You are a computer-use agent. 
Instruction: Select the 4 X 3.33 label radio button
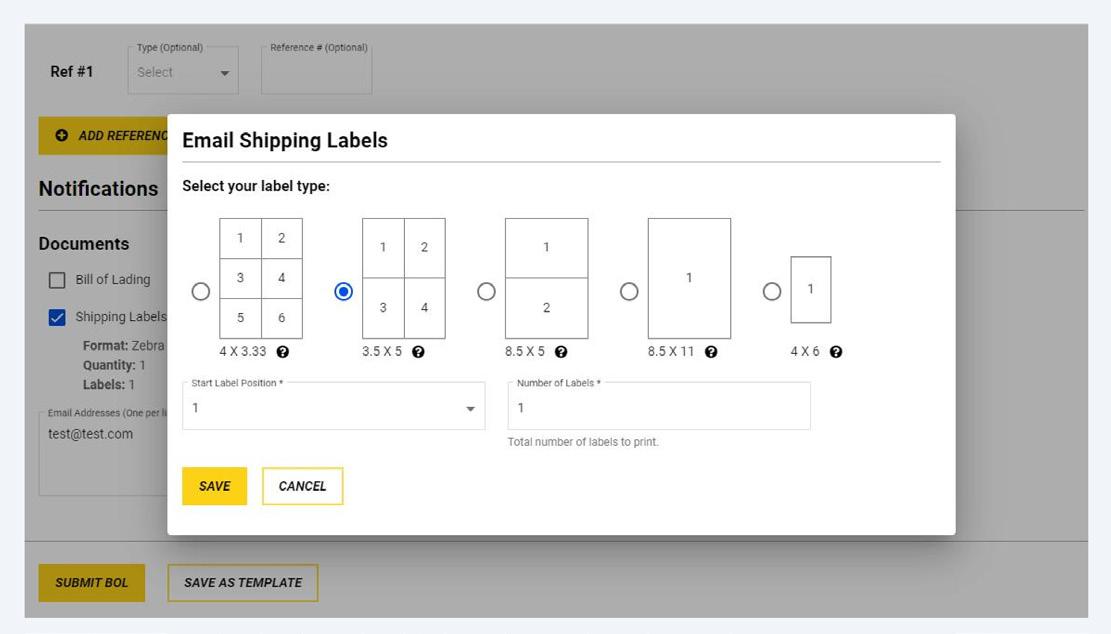coord(201,292)
